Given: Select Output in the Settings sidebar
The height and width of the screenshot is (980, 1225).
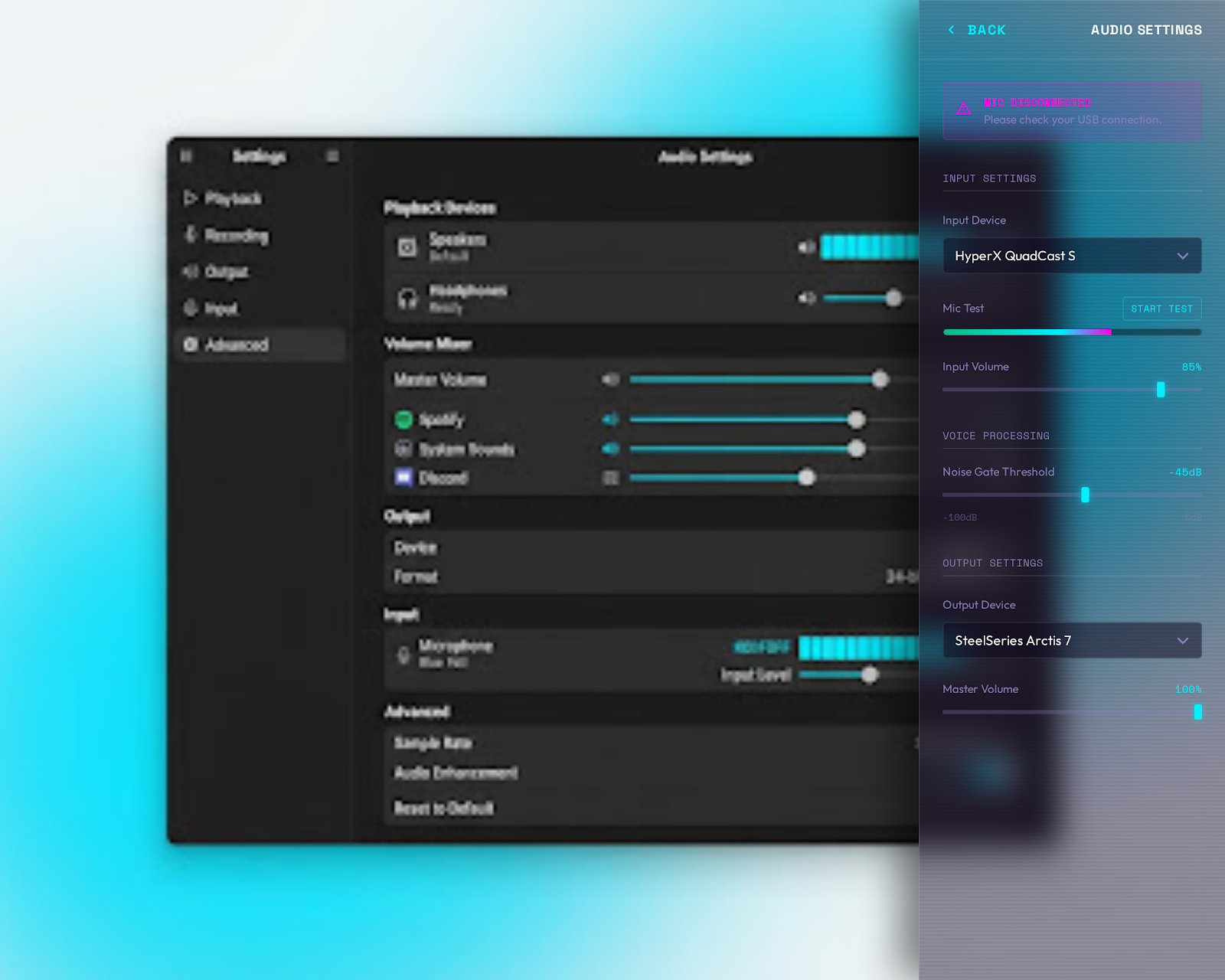Looking at the screenshot, I should (x=260, y=271).
